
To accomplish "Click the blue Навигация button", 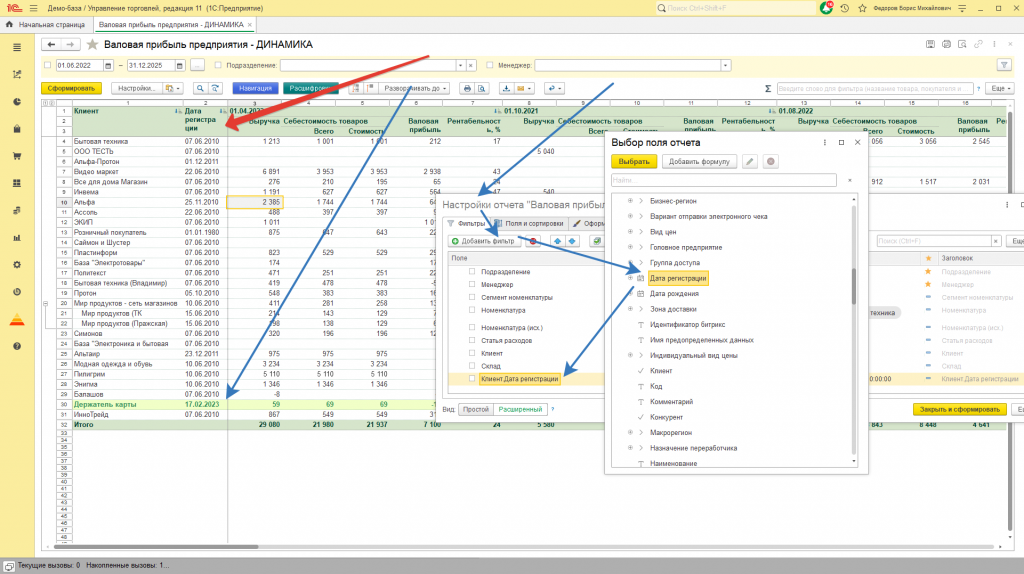I will [x=255, y=88].
